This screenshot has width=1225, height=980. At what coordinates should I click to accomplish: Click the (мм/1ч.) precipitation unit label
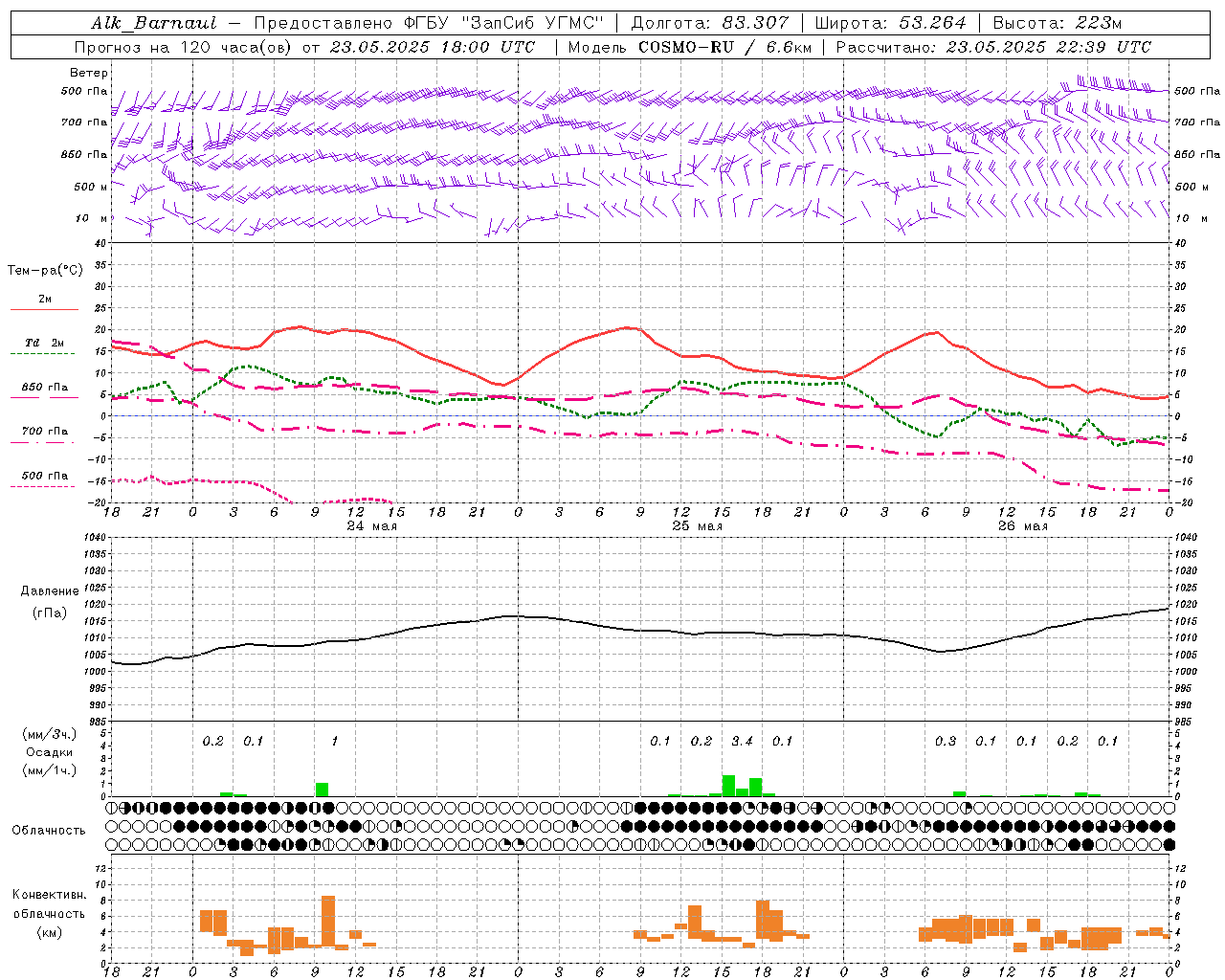(x=50, y=770)
